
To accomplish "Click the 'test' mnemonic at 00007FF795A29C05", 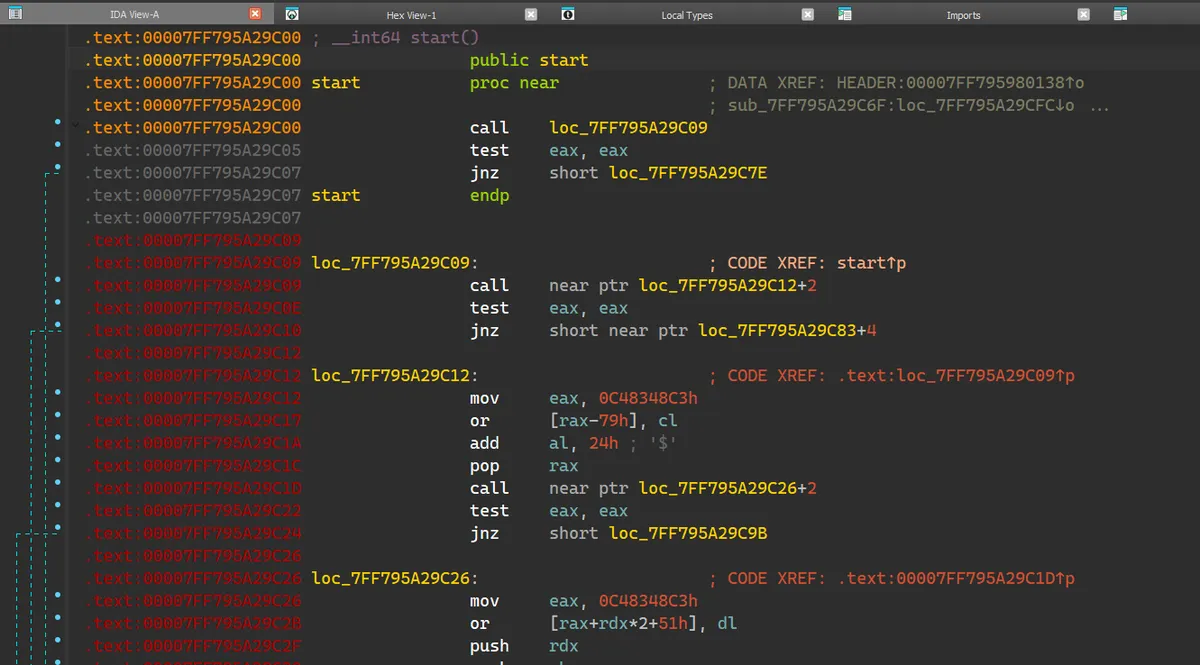I will tap(490, 150).
